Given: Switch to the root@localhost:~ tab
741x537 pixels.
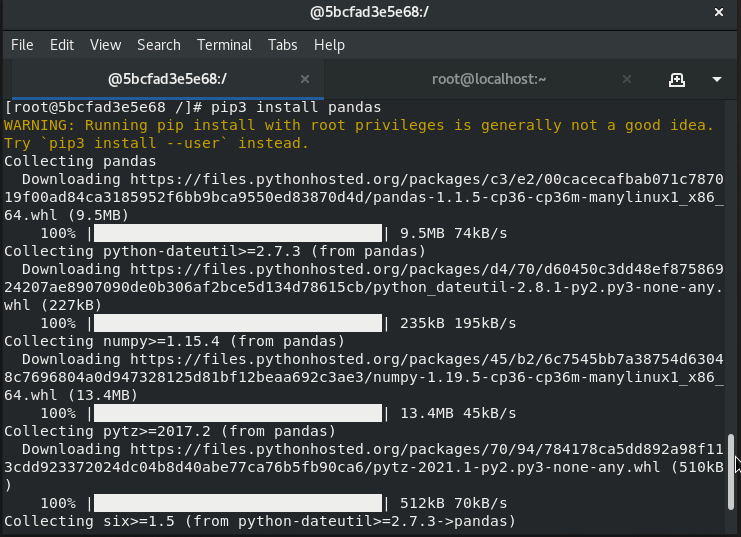Looking at the screenshot, I should pos(489,79).
